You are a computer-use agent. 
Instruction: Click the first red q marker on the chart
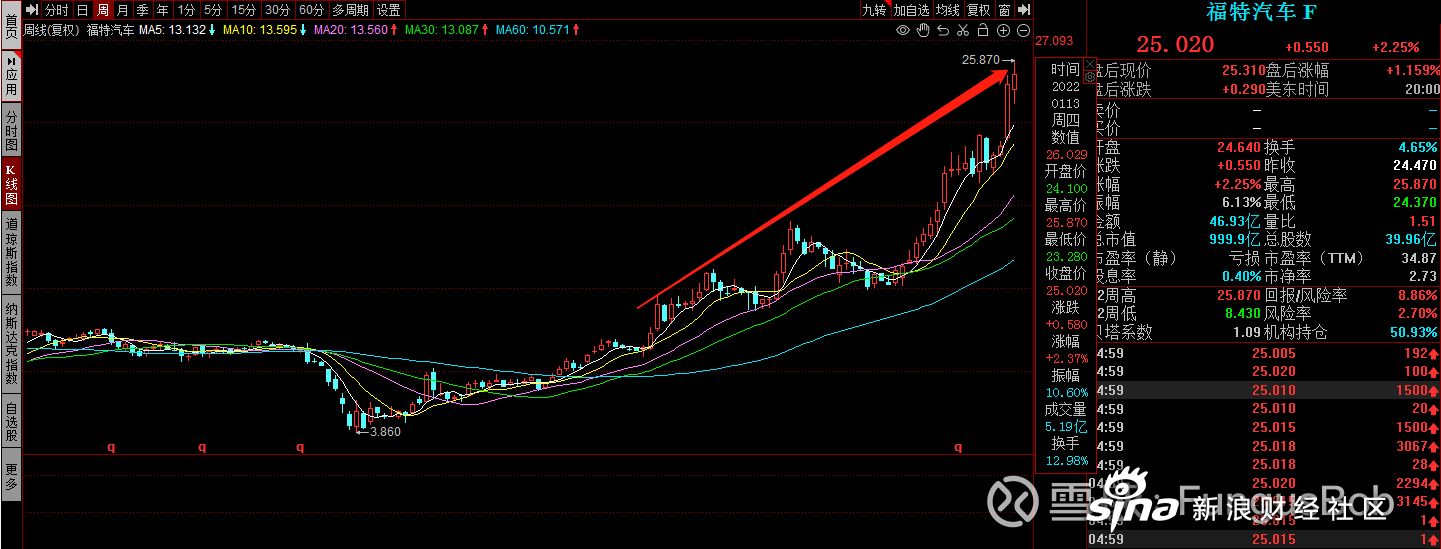pos(111,447)
